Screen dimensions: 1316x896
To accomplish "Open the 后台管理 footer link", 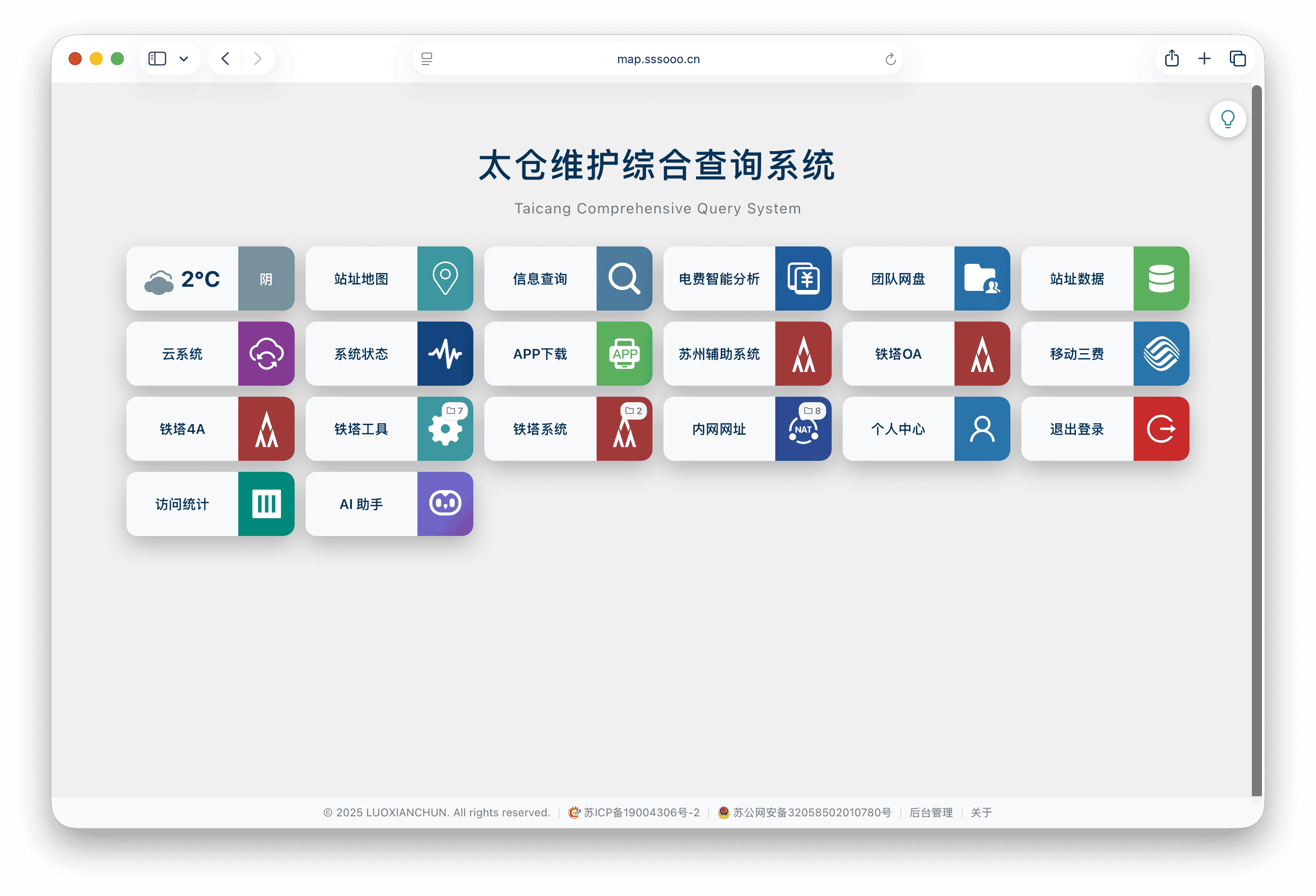I will coord(932,812).
